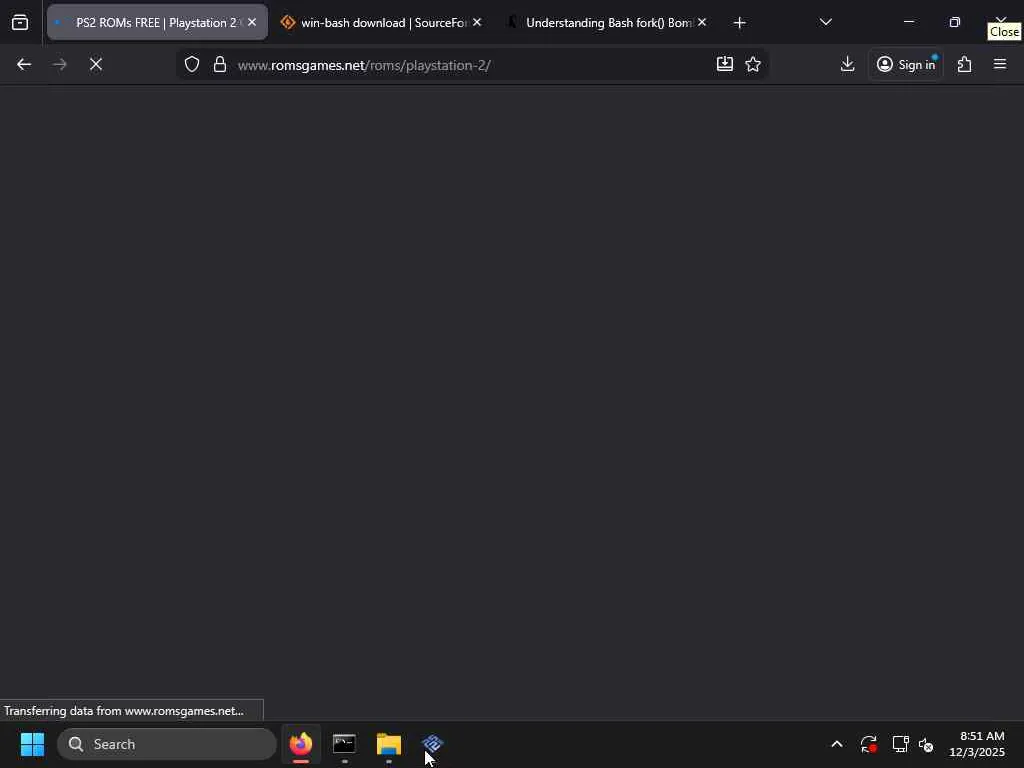Screen dimensions: 1024x768
Task: Show hidden system tray icons
Action: click(x=837, y=744)
